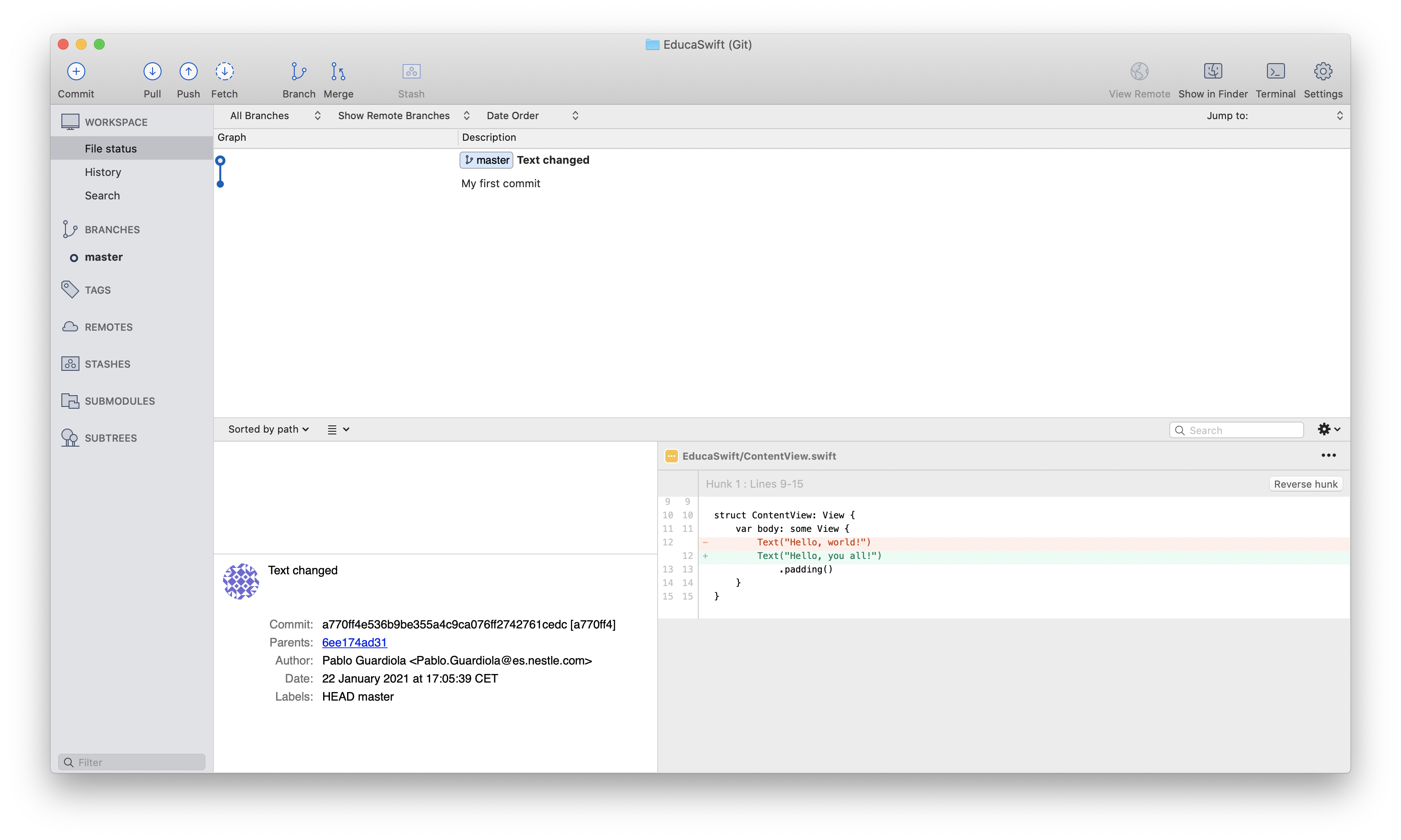Image resolution: width=1401 pixels, height=840 pixels.
Task: Open the diff options gear dropdown
Action: point(1328,429)
